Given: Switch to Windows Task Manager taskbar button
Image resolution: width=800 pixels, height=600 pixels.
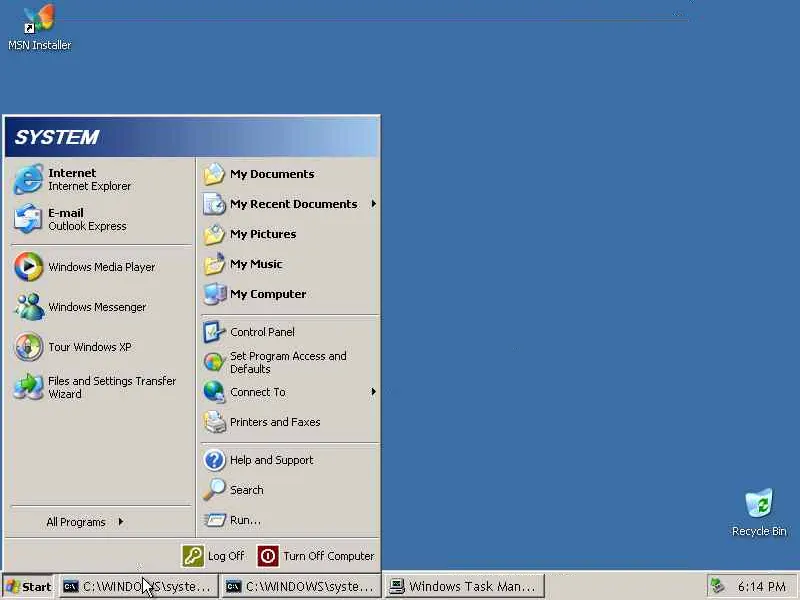Looking at the screenshot, I should [464, 586].
